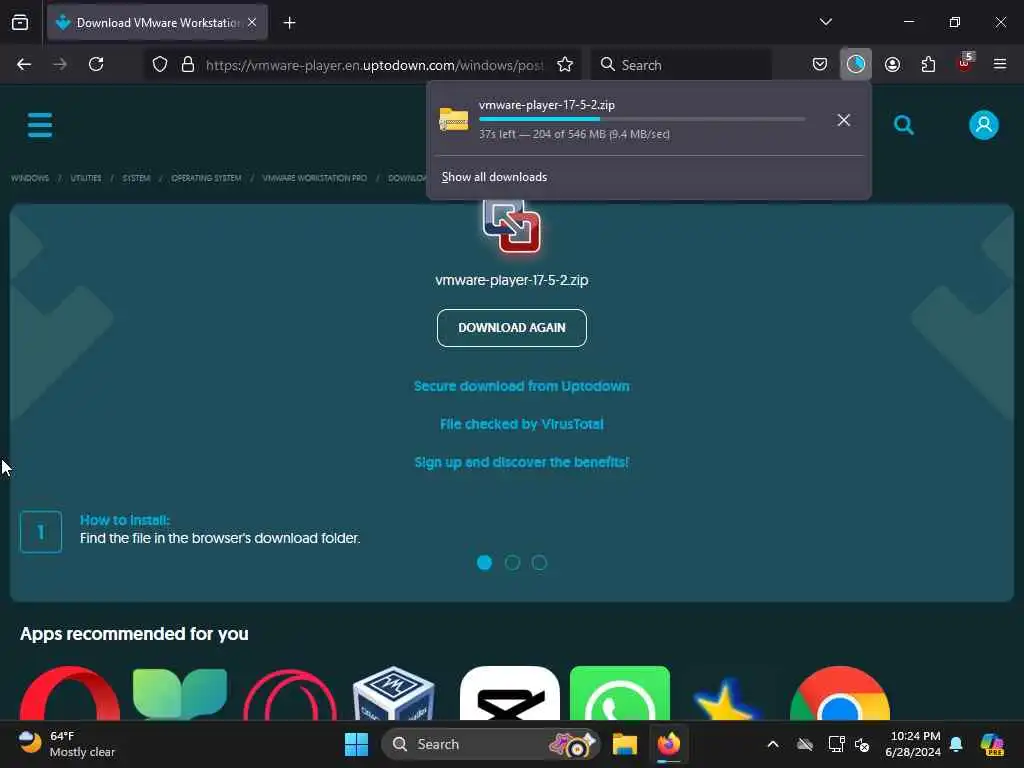The height and width of the screenshot is (768, 1024).
Task: Select the Download VMware Workstation tab
Action: (x=157, y=22)
